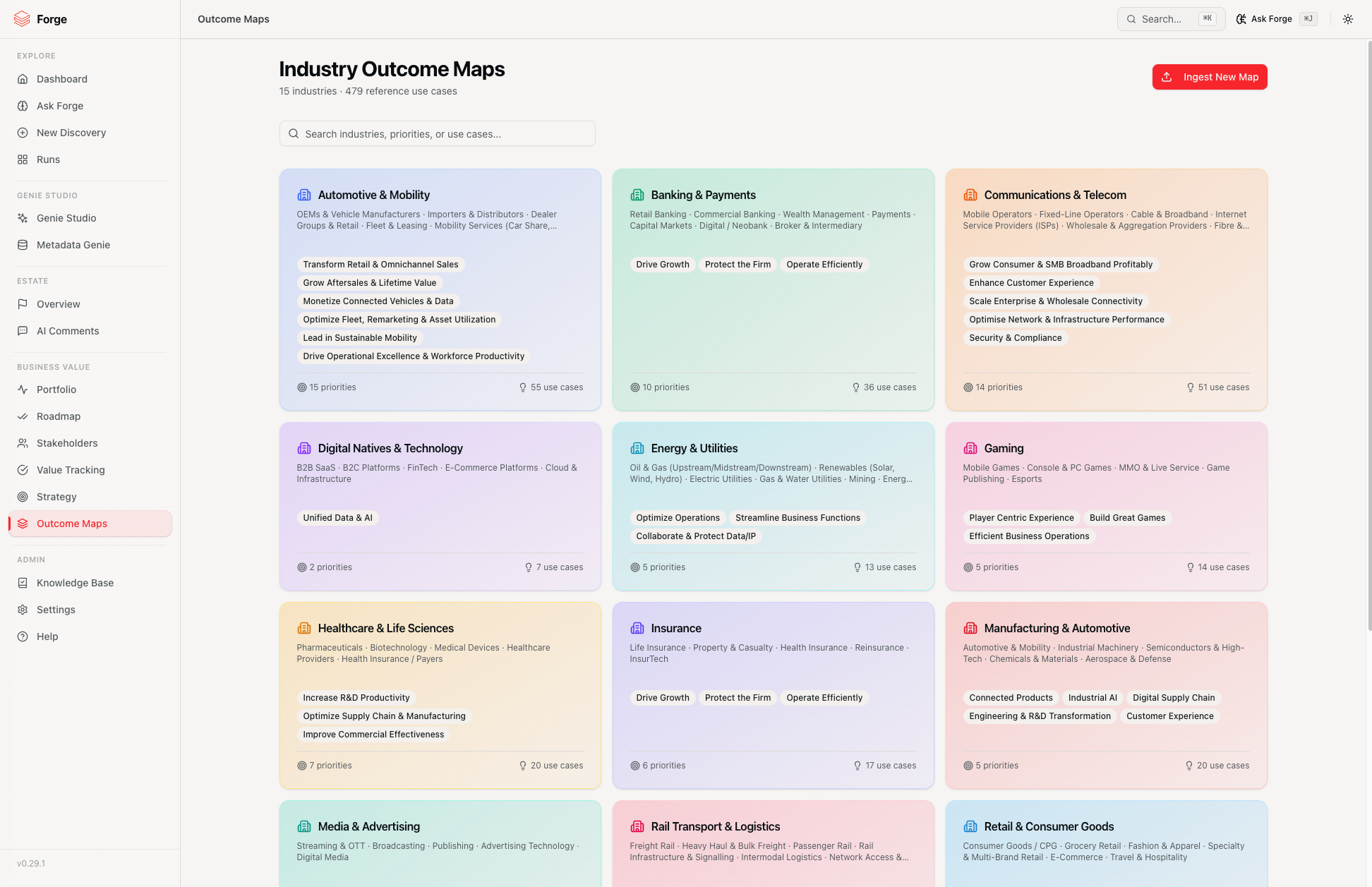Click the New Discovery plus icon
1372x887 pixels.
23,133
